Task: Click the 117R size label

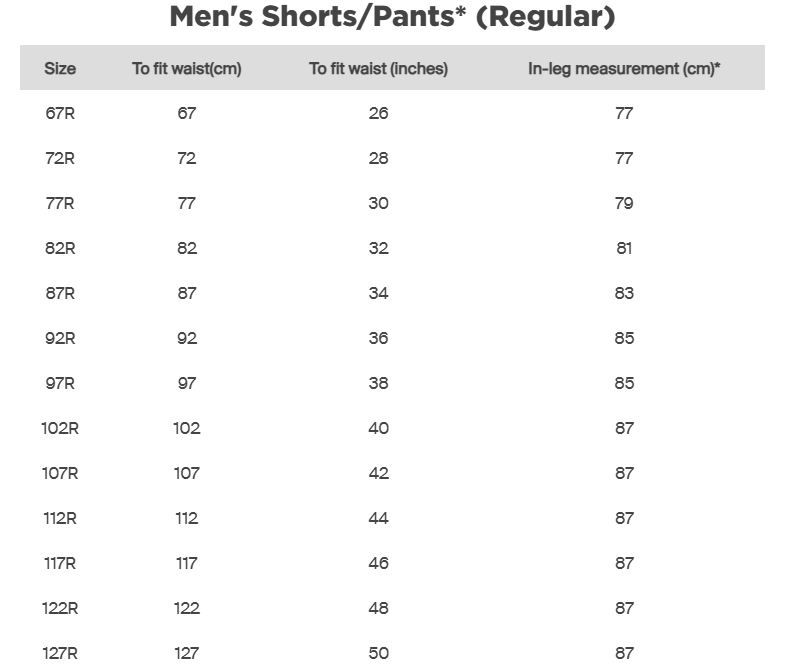Action: point(60,563)
